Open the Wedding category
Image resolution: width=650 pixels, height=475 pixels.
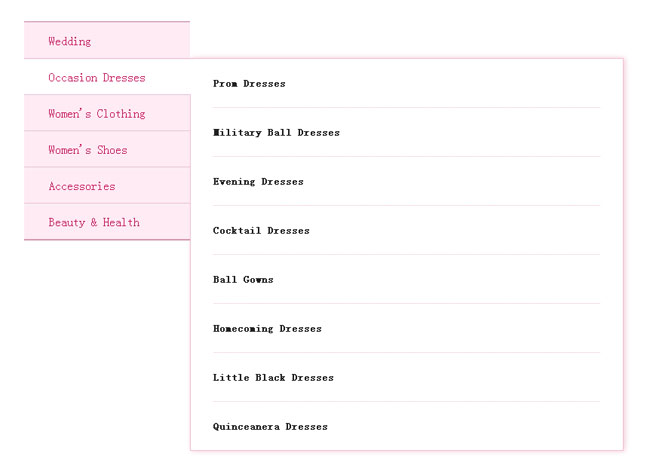pos(70,41)
